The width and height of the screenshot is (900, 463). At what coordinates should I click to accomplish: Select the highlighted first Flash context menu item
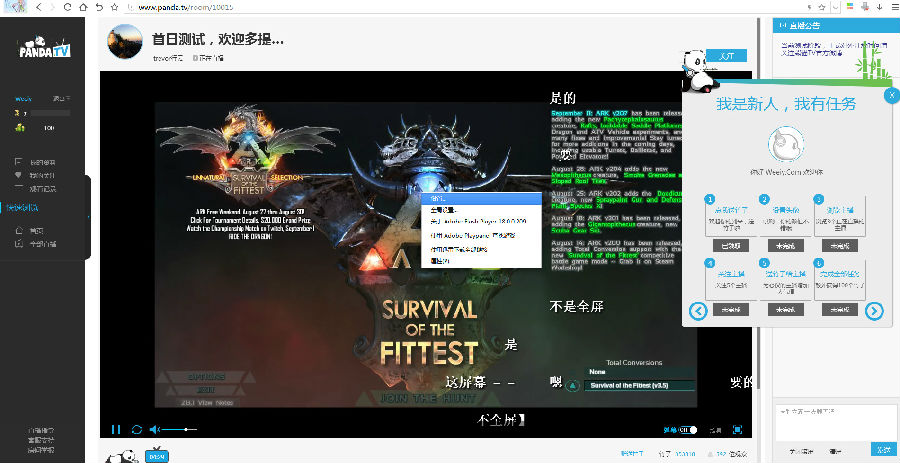coord(481,199)
